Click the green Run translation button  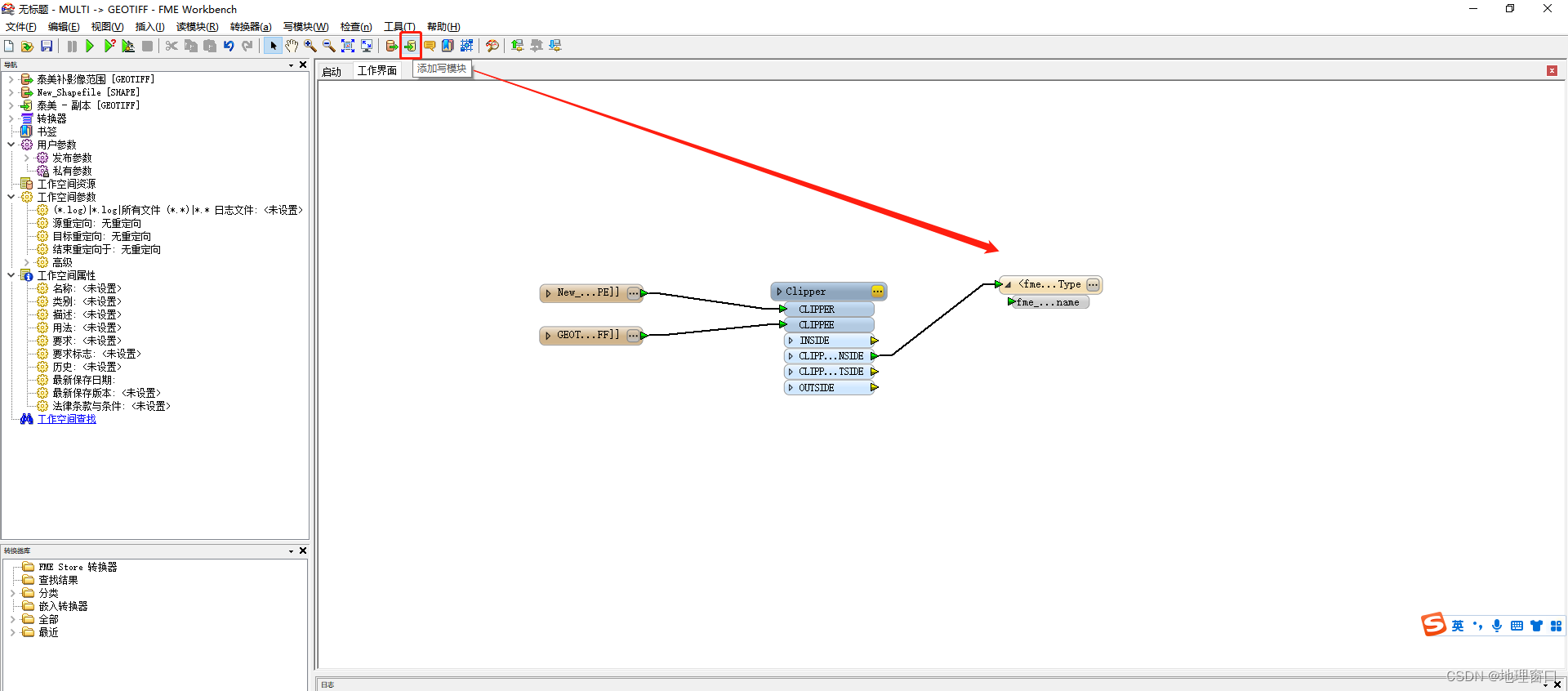click(x=90, y=46)
